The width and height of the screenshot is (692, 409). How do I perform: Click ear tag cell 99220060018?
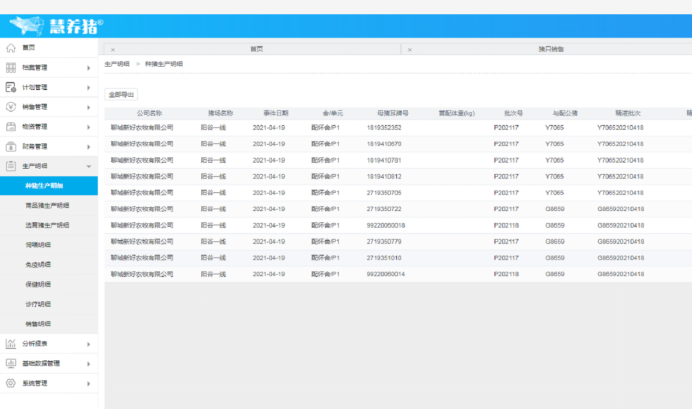coord(386,225)
